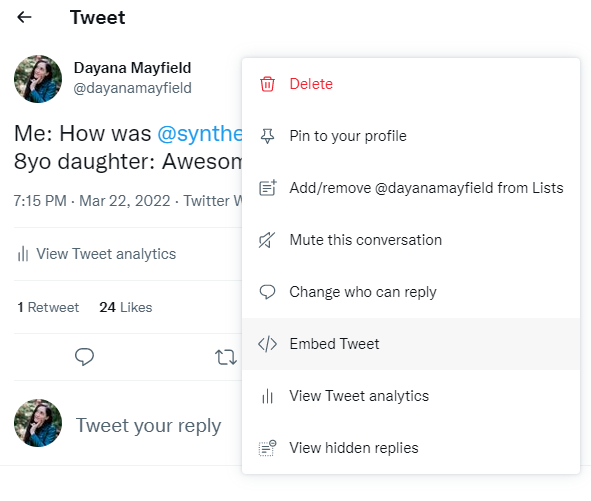Open the 24 Likes list
The image size is (591, 501).
pos(126,307)
